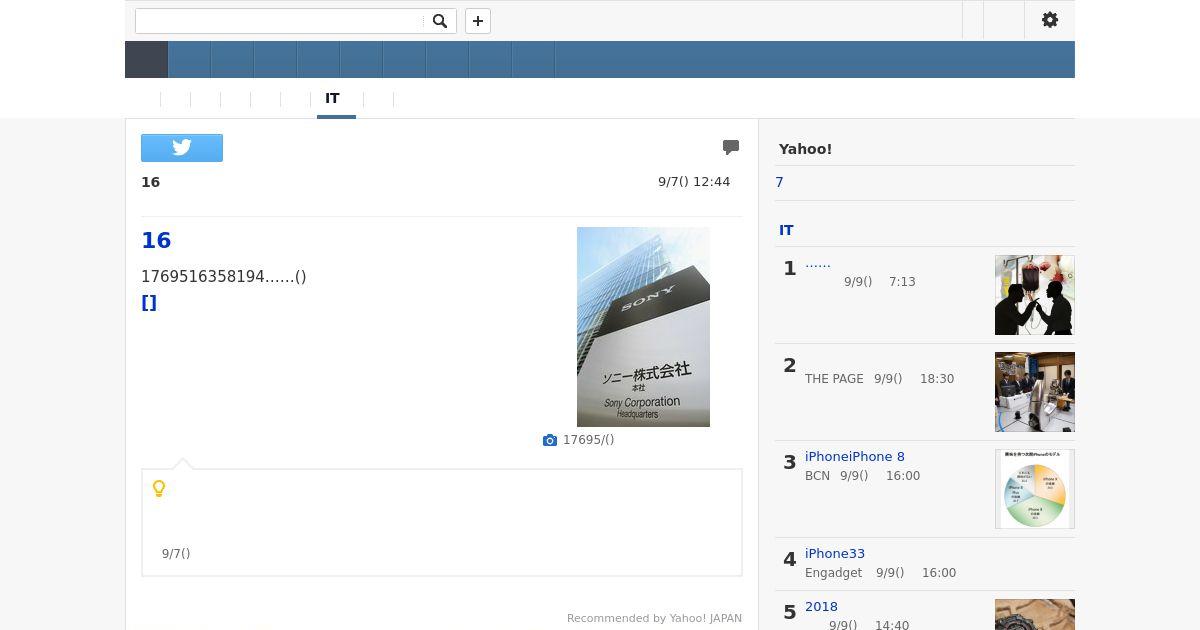Click "Yahoo!" sidebar heading

click(805, 149)
